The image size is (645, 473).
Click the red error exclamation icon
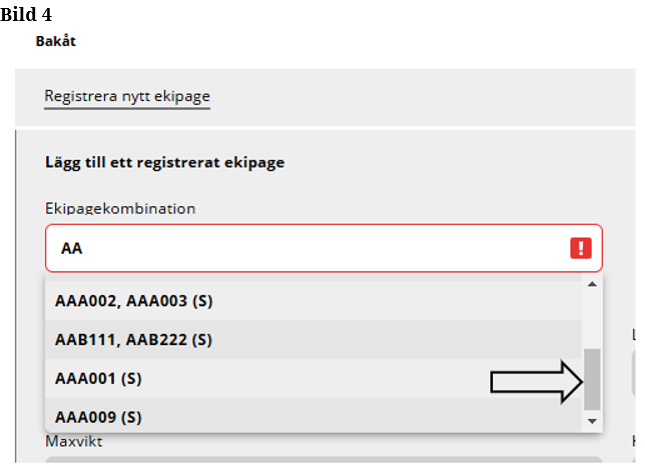pos(580,248)
